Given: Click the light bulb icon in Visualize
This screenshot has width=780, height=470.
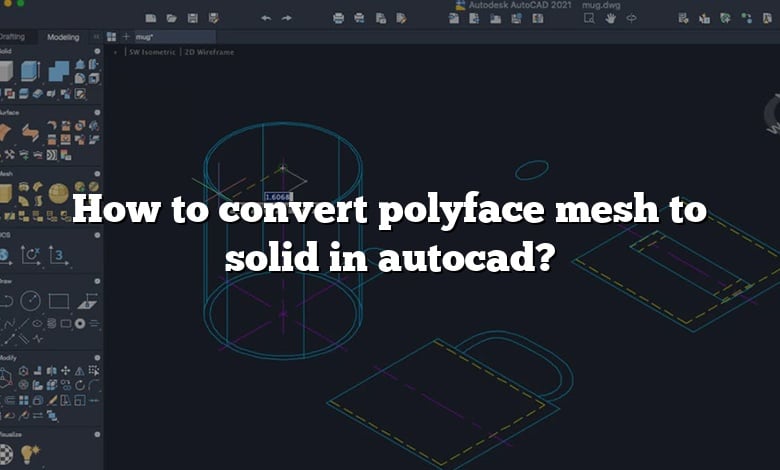Looking at the screenshot, I should click(x=30, y=454).
